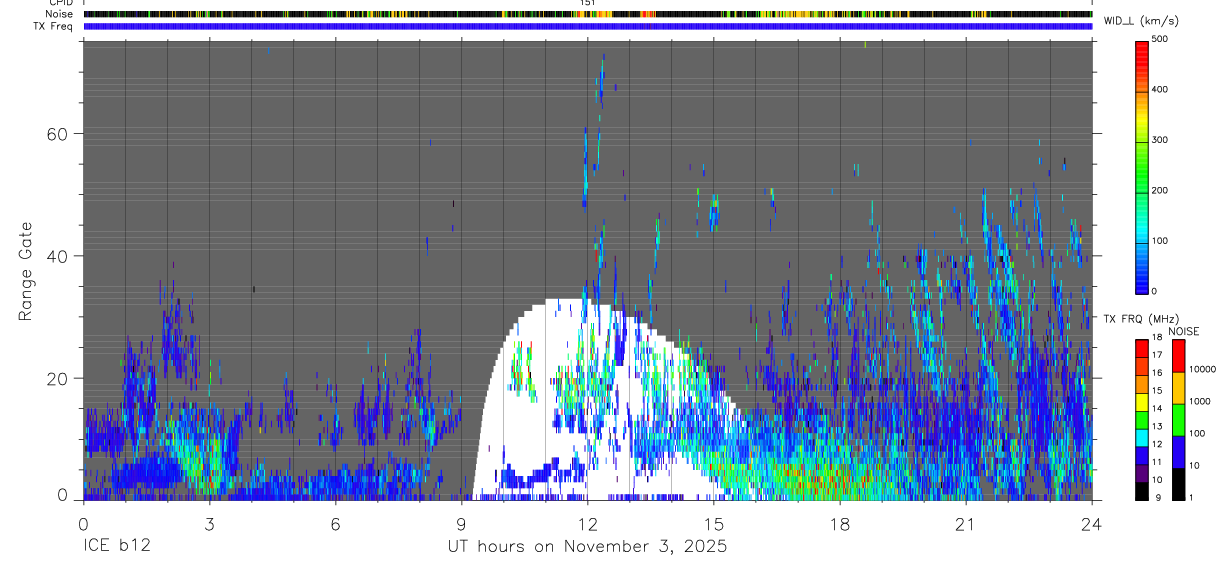Click the '100' tick on the spectral width colorbar
Viewport: 1228px width, 567px height.
tap(1160, 241)
